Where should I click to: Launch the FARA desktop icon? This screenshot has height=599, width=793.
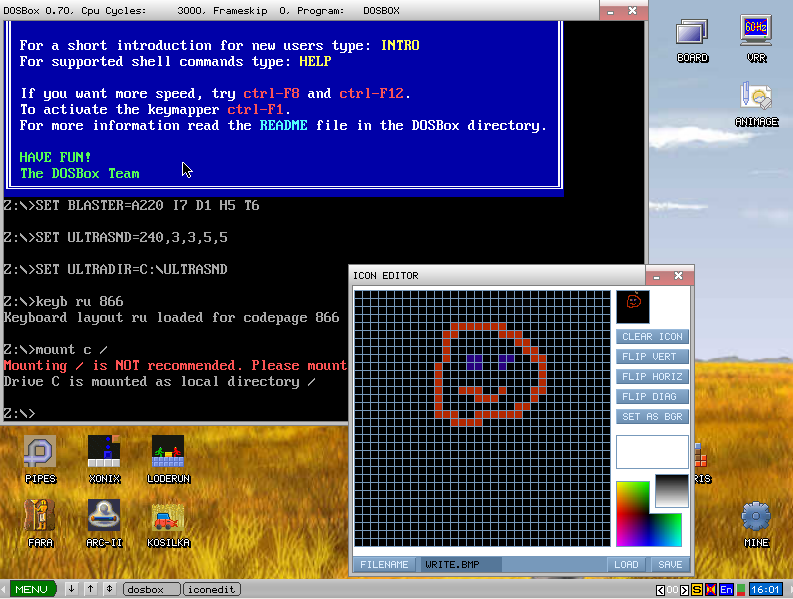click(x=40, y=524)
